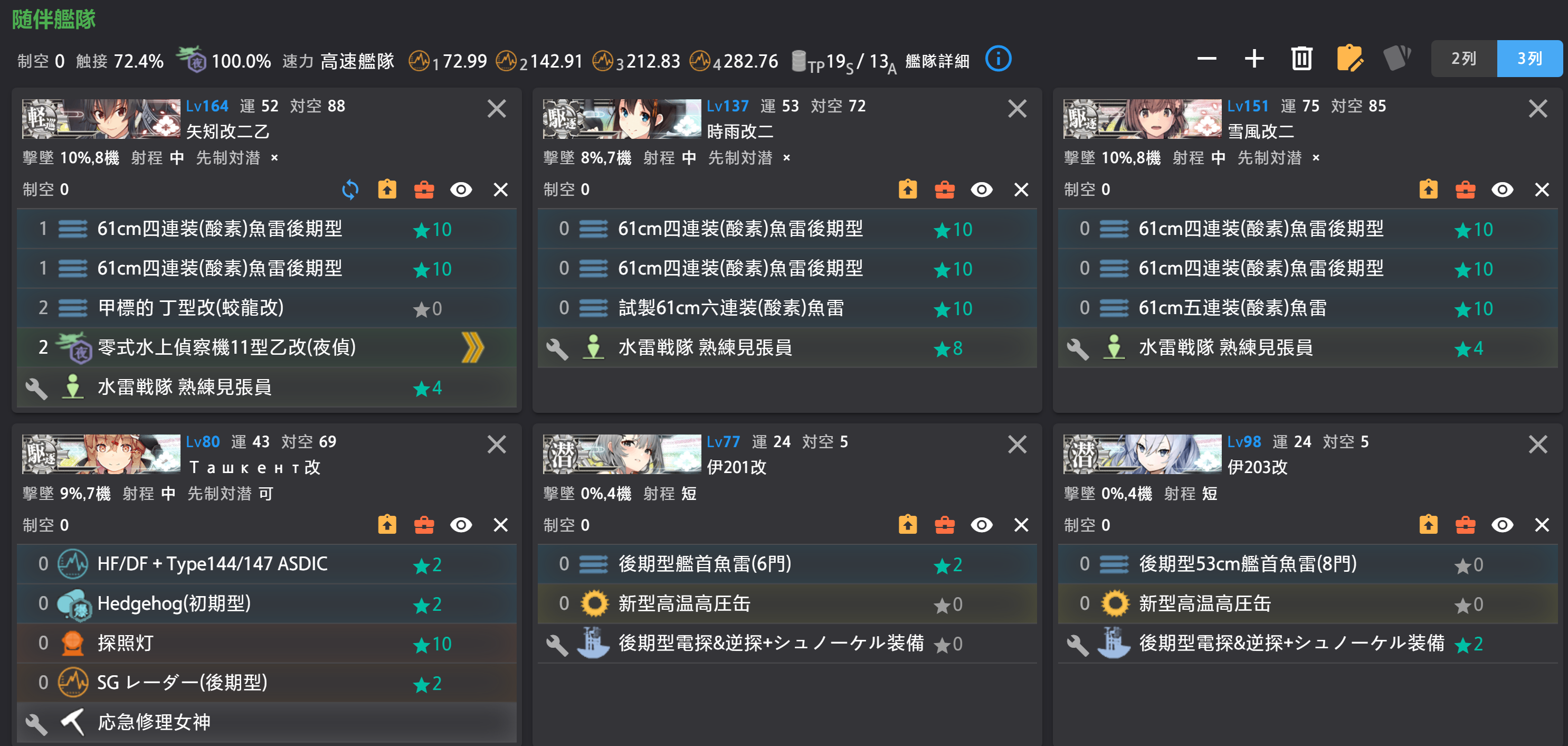Switch to the 2列 layout tab

pyautogui.click(x=1464, y=59)
